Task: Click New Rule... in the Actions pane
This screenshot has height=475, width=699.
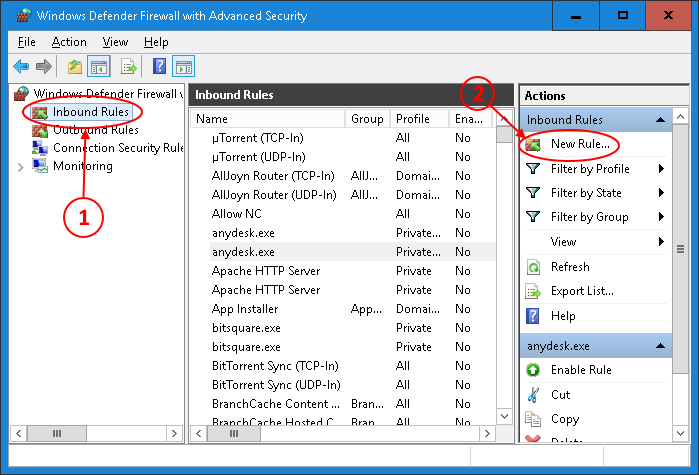Action: point(579,145)
